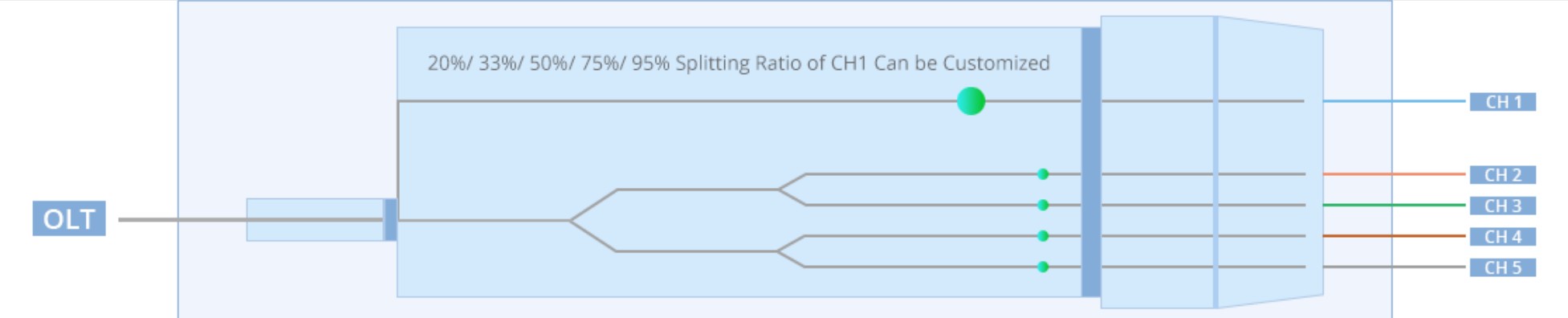Click the small green dot on CH 4 line
This screenshot has width=1568, height=318.
click(x=1043, y=236)
